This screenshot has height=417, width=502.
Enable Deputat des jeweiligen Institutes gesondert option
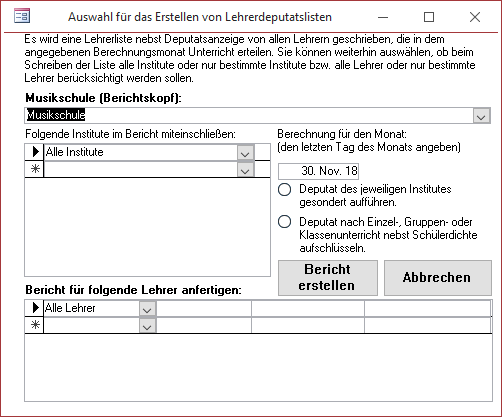click(285, 190)
